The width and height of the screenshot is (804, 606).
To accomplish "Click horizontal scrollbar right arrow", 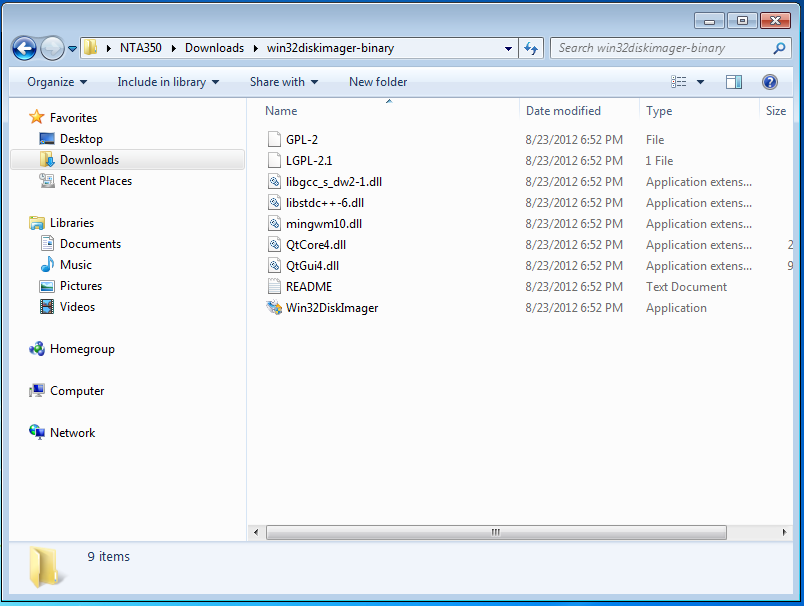I will (x=784, y=532).
